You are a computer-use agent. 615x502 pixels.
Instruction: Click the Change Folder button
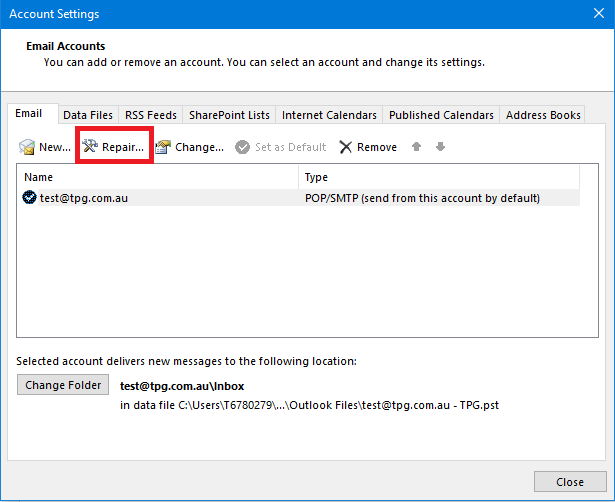[63, 385]
